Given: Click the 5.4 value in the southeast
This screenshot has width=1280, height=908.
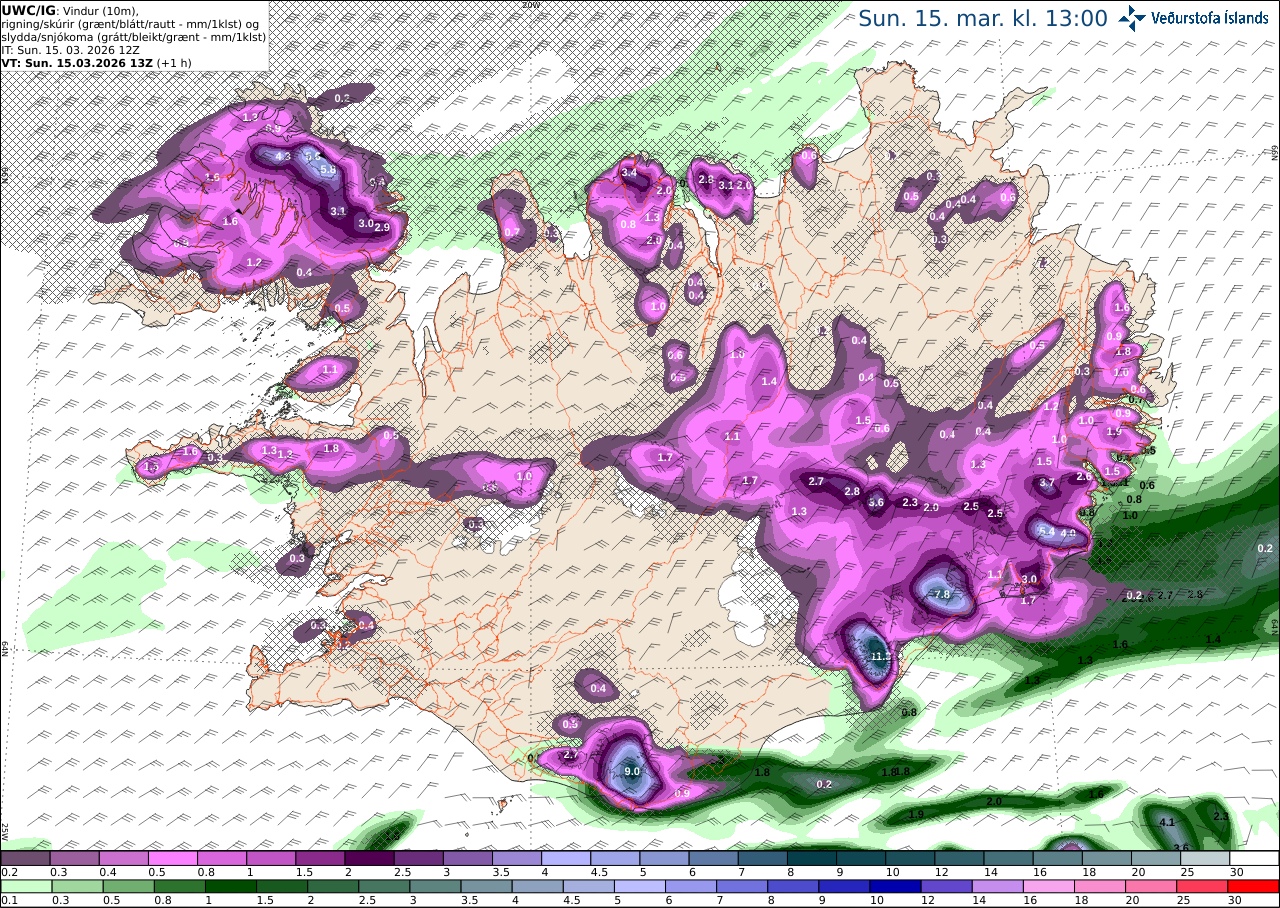Looking at the screenshot, I should point(1047,531).
